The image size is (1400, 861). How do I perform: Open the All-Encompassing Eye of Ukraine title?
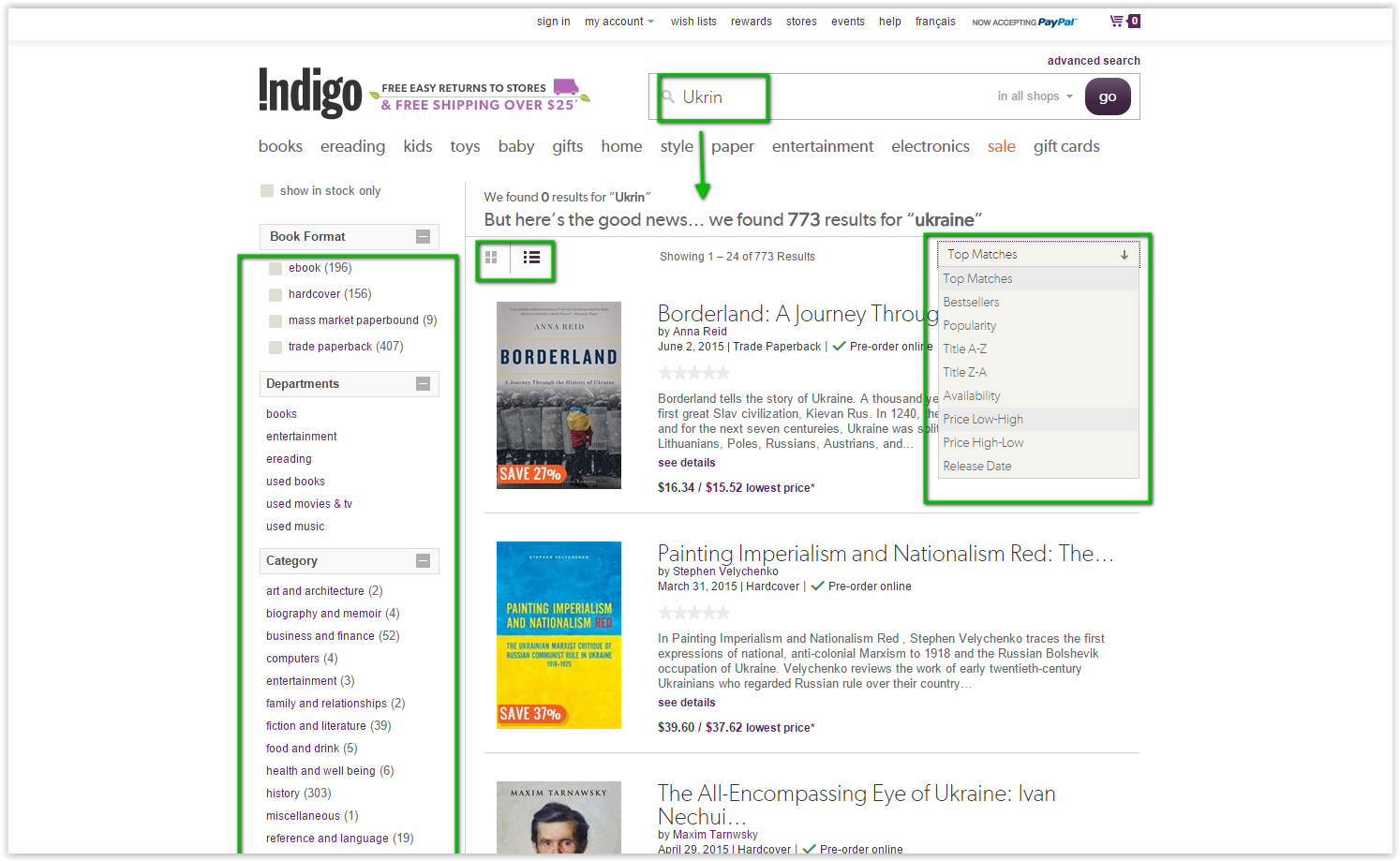click(856, 805)
